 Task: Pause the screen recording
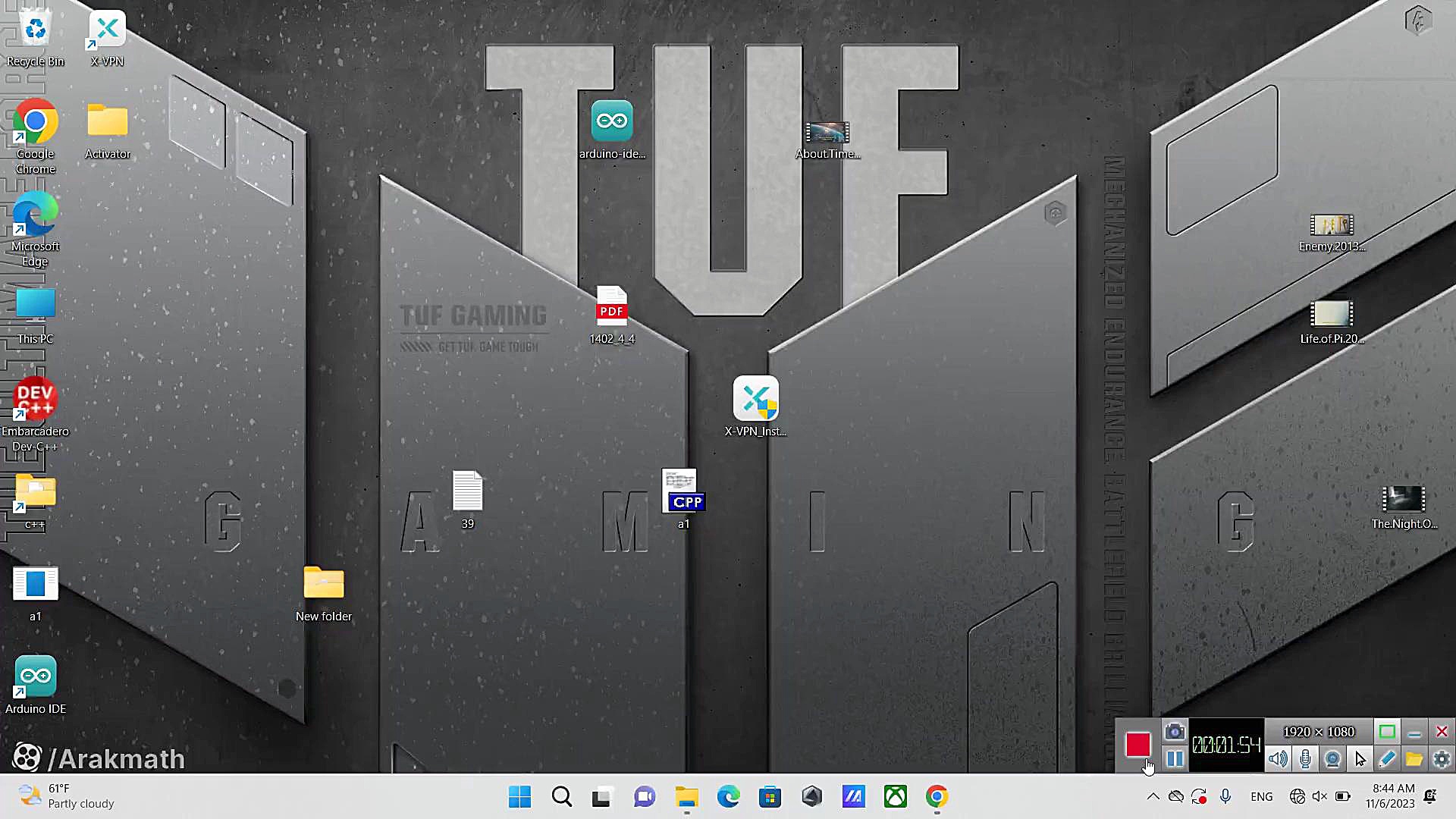click(x=1175, y=759)
